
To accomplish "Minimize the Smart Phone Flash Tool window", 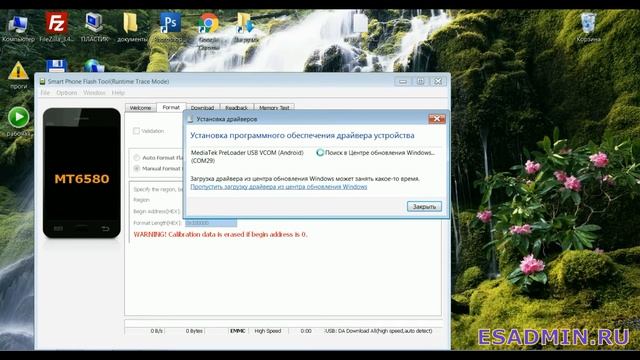I will pos(403,81).
